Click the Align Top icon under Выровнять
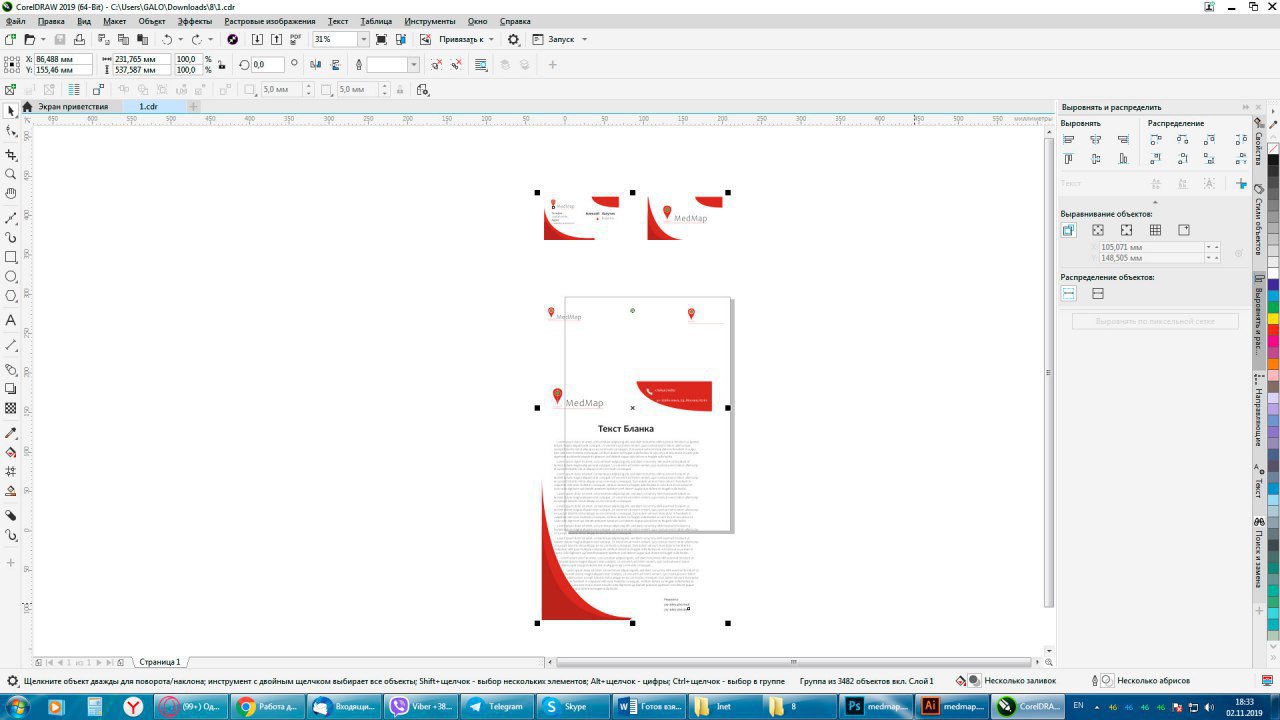Screen dimensions: 1280x720 1068,159
